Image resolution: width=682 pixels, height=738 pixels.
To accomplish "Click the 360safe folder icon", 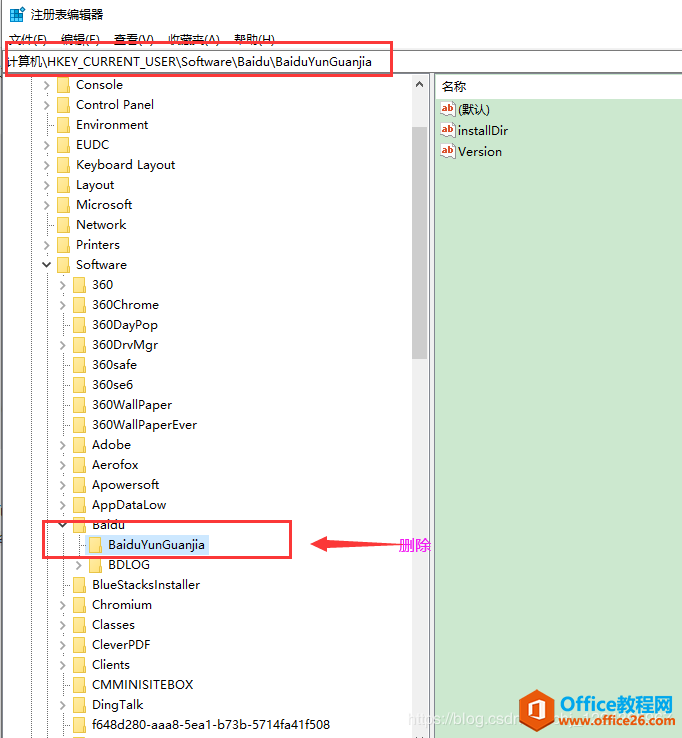I will (80, 365).
